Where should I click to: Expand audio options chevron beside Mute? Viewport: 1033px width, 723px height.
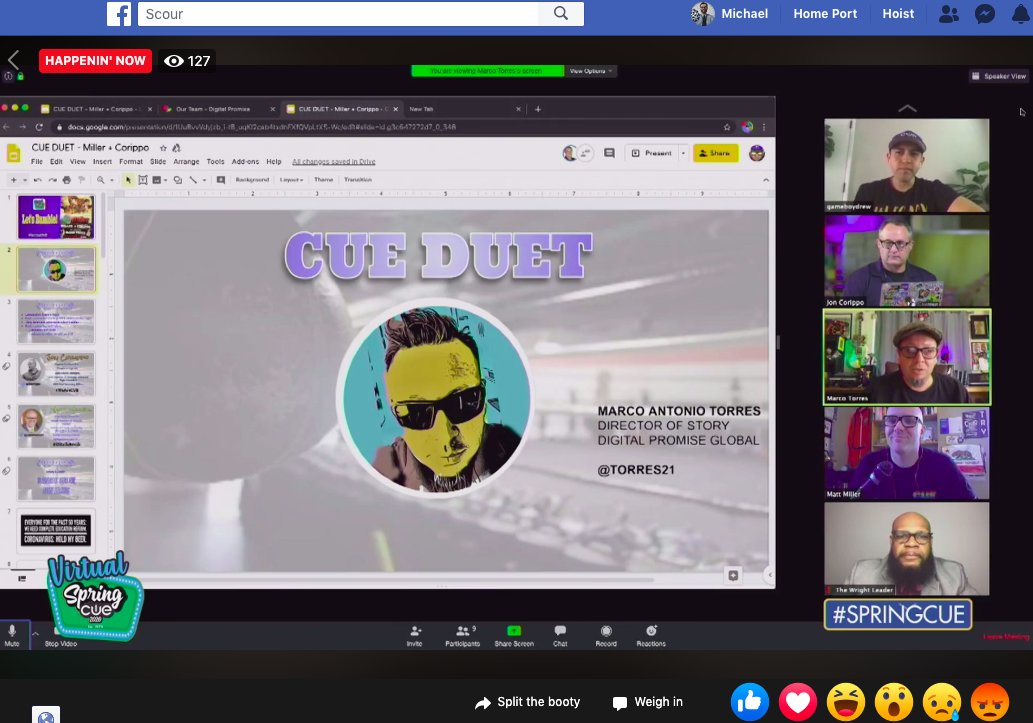tap(36, 633)
